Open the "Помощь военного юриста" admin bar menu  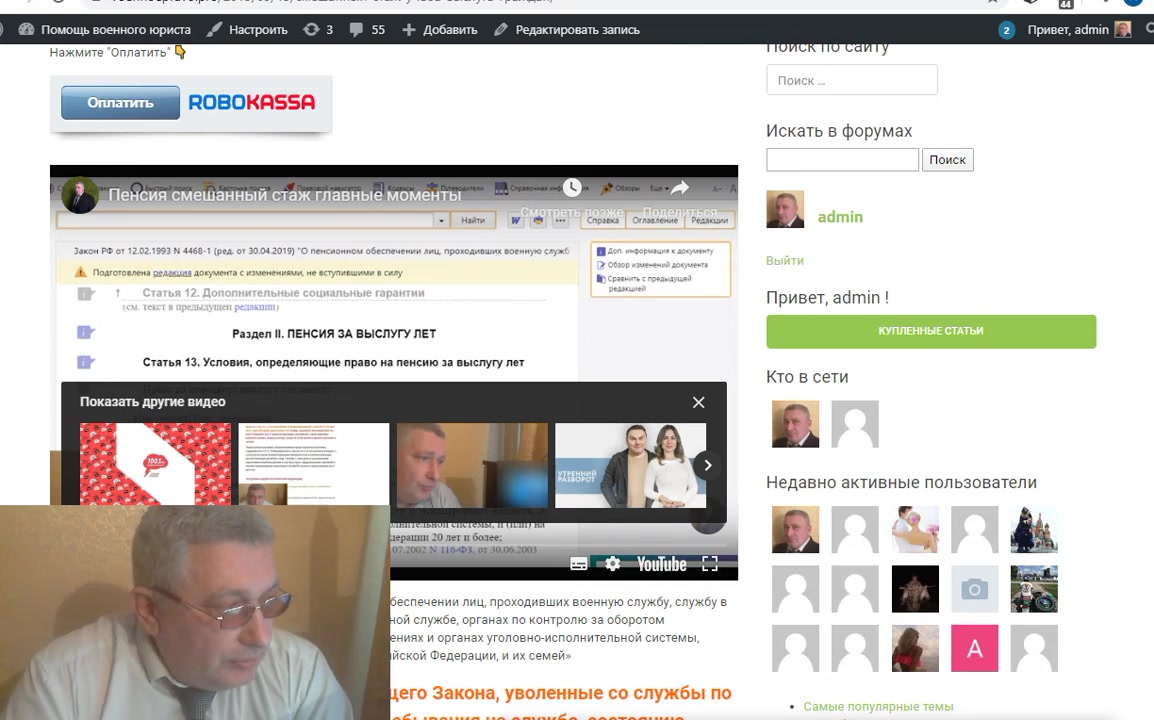tap(105, 29)
